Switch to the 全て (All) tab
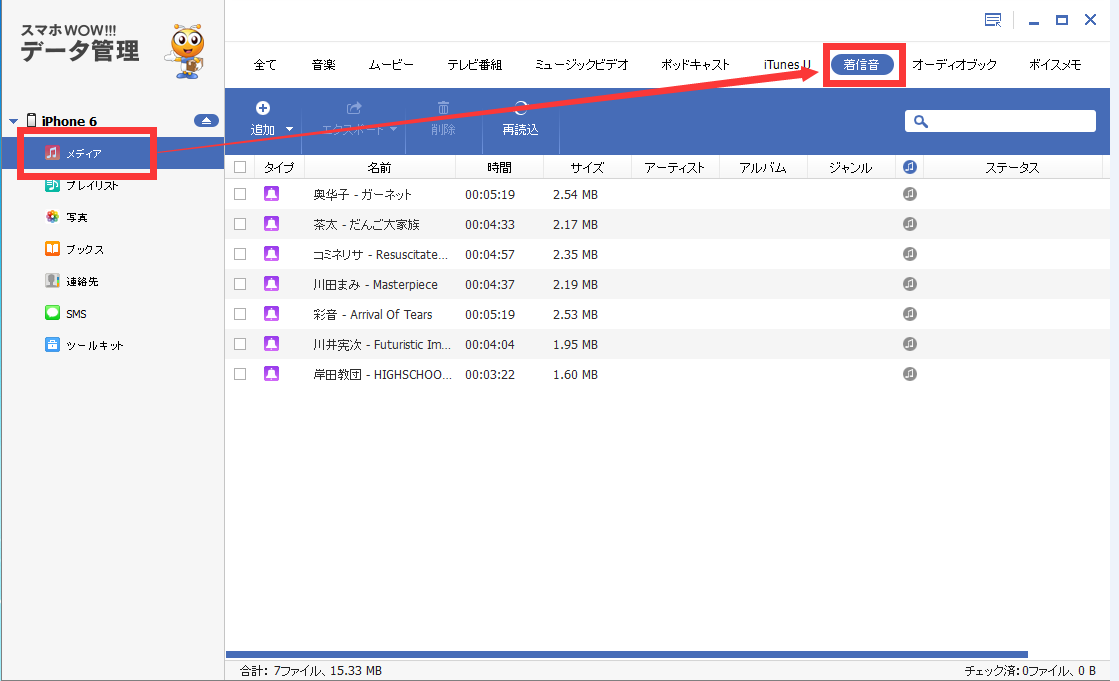1119x681 pixels. (265, 64)
